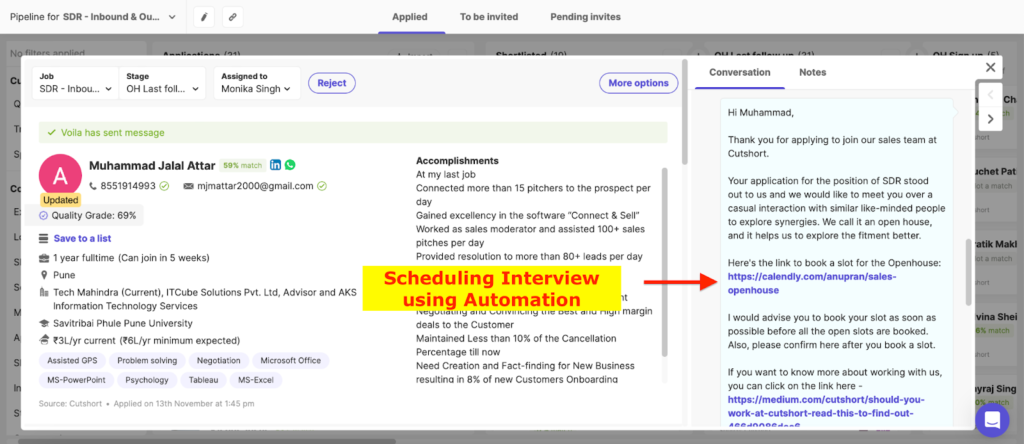Click the email envelope icon beside mjmattar2000

tap(189, 186)
